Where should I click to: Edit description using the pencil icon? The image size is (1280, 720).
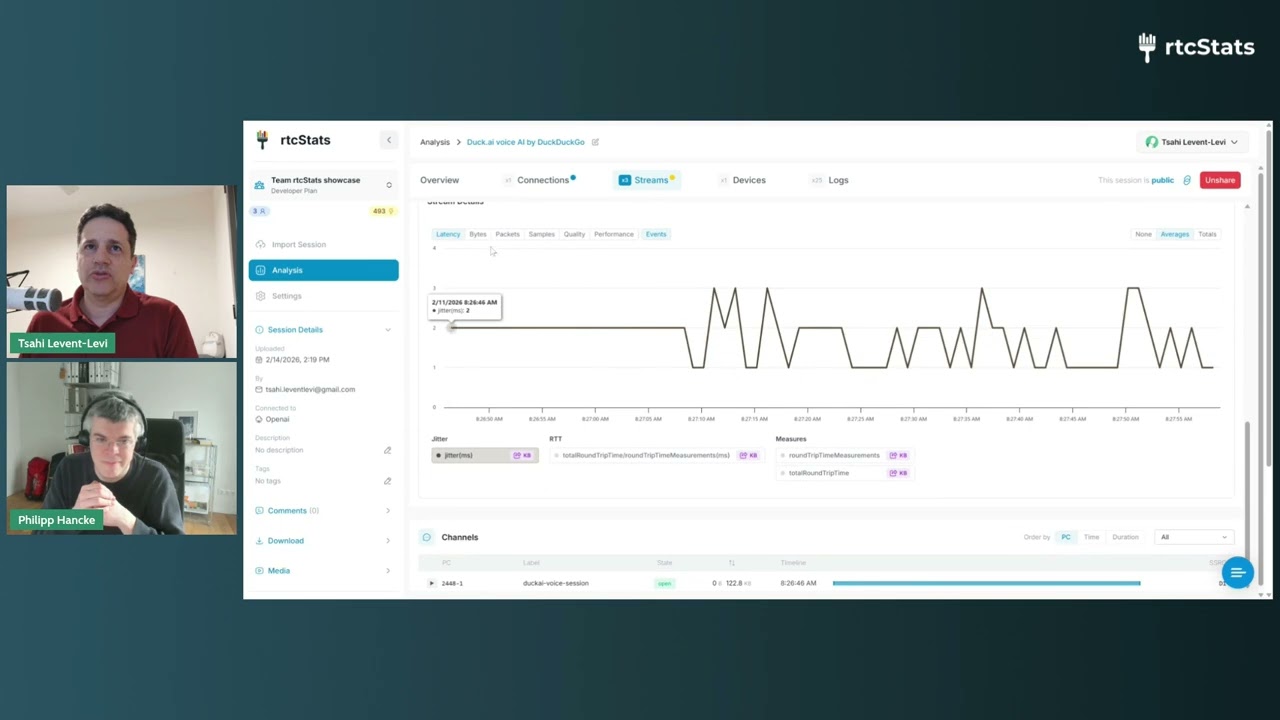click(387, 450)
